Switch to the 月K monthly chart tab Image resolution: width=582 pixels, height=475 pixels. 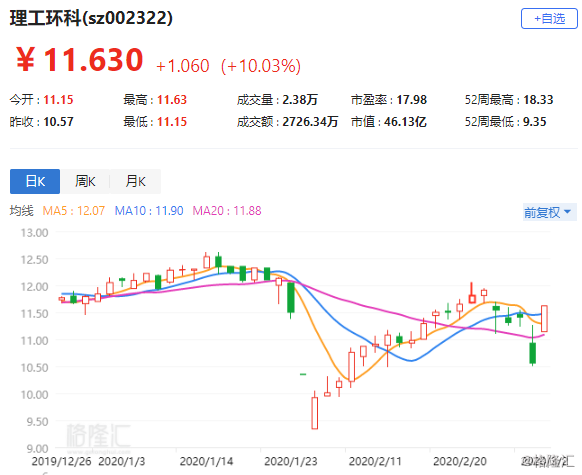click(x=135, y=181)
